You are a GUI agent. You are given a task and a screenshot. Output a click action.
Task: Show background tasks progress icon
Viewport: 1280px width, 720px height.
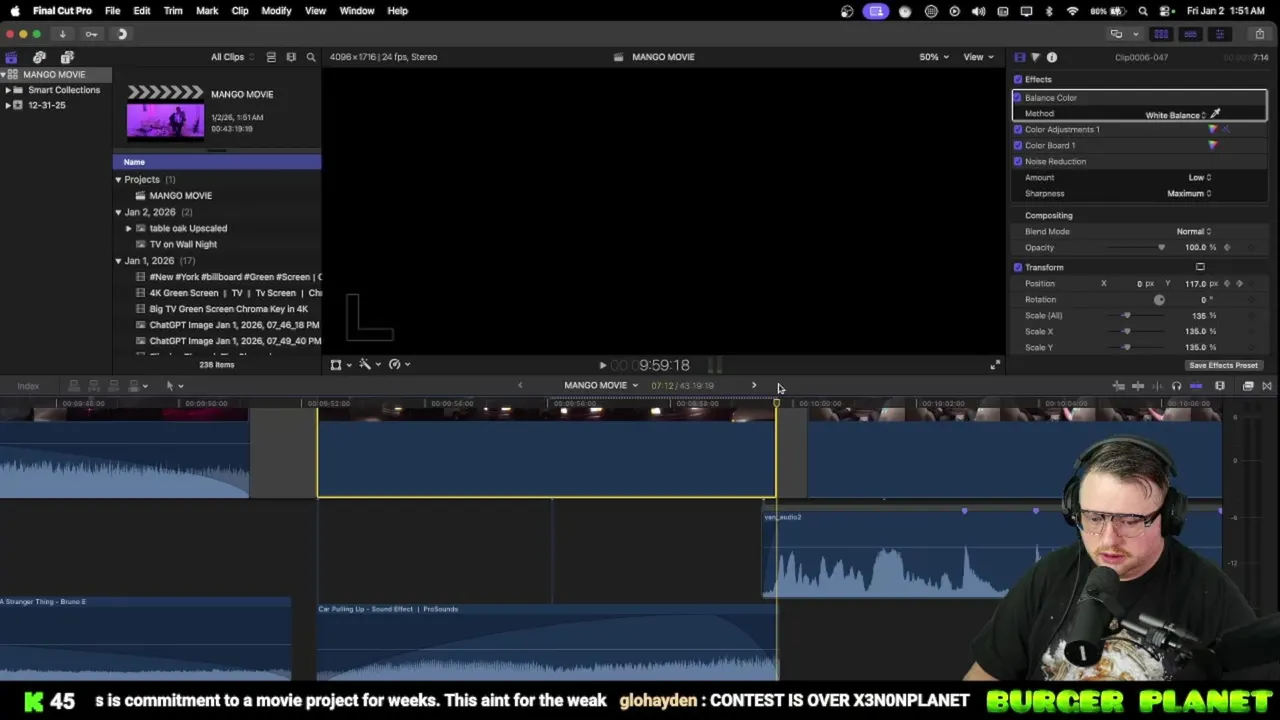click(122, 34)
